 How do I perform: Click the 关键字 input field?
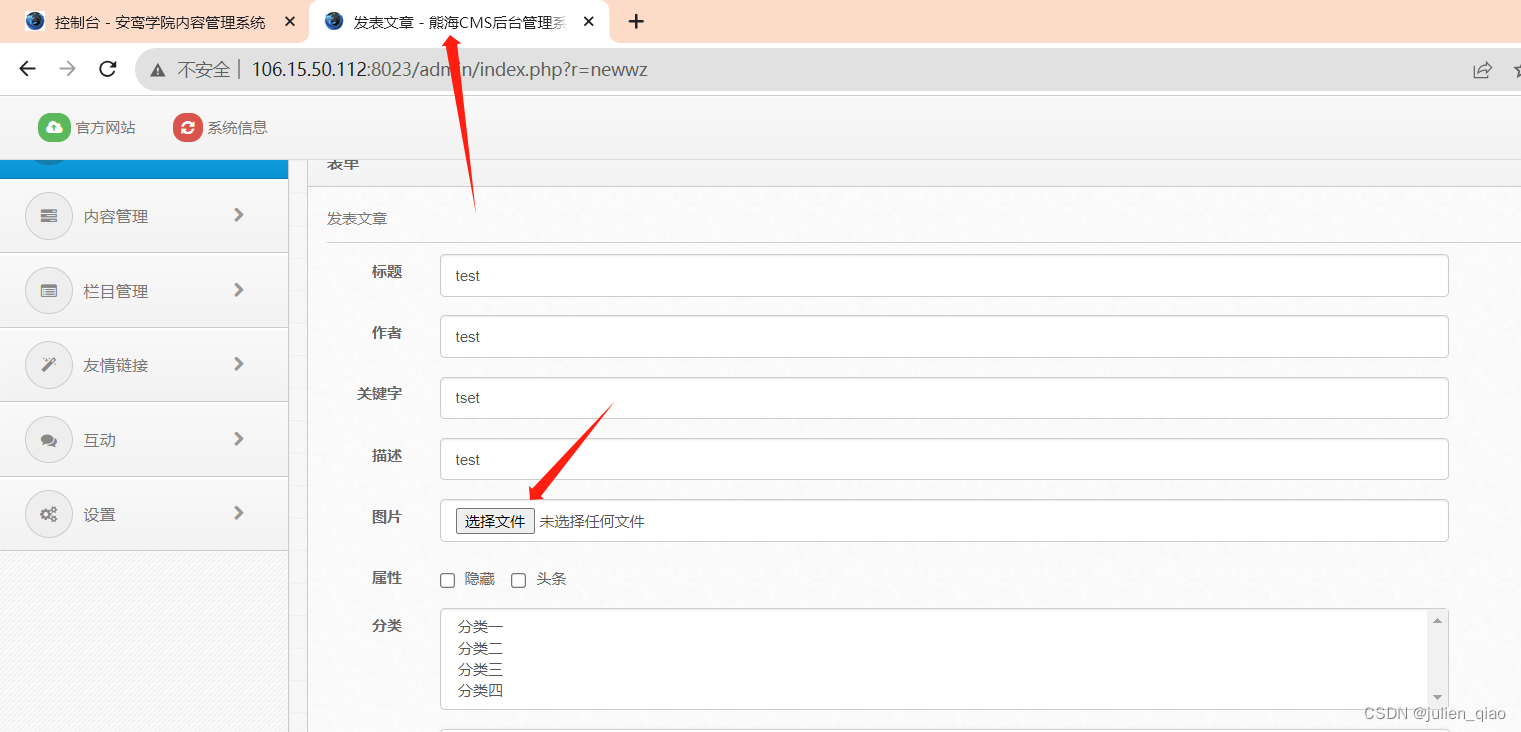944,398
